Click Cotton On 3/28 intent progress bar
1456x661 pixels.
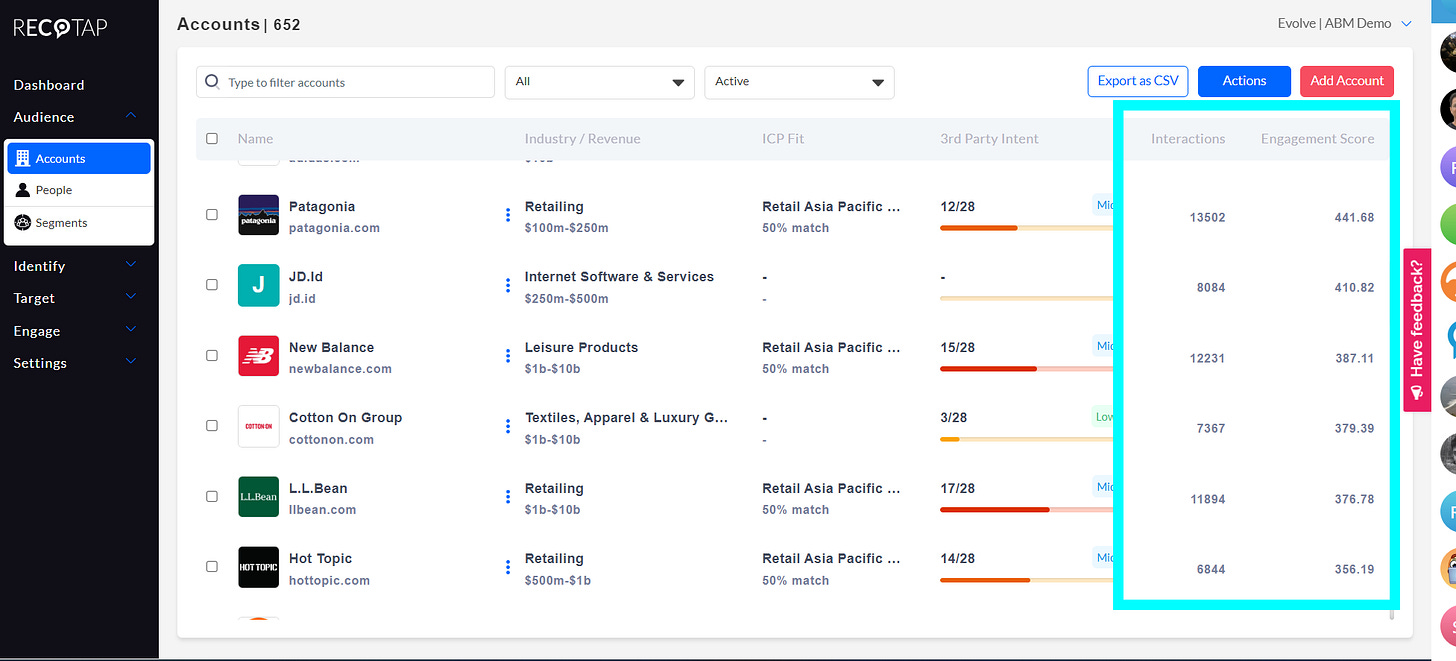(x=1027, y=439)
